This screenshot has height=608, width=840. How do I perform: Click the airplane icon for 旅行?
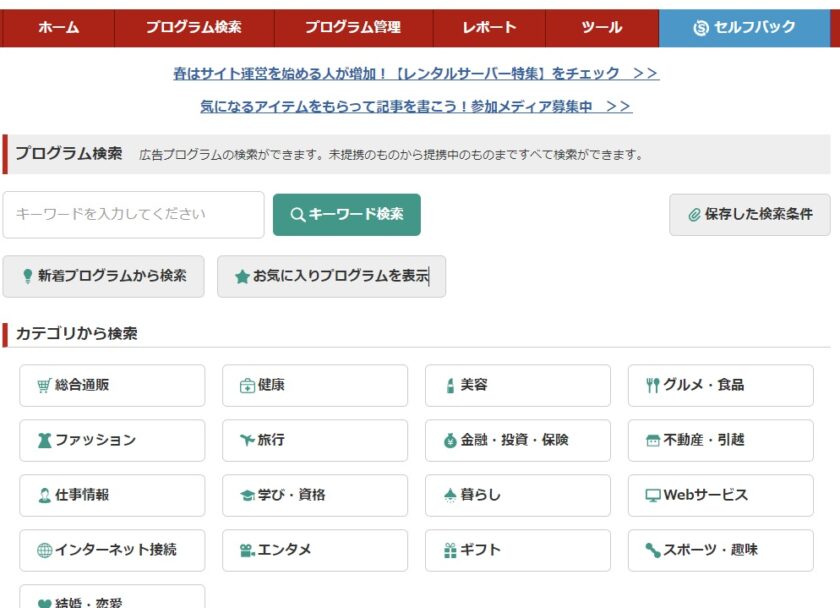(247, 440)
